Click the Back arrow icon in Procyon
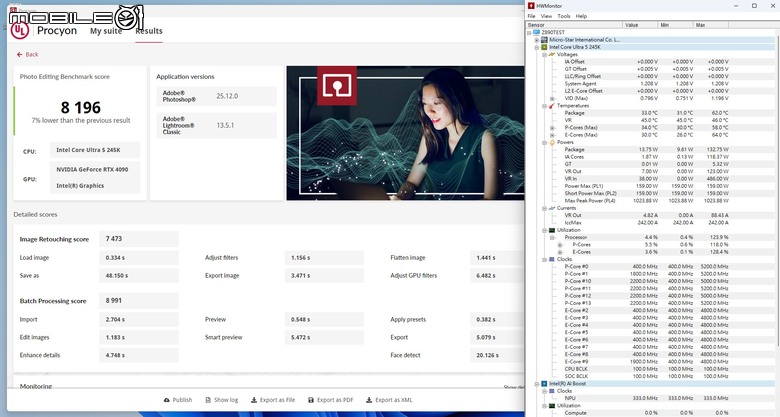The width and height of the screenshot is (780, 417). tap(19, 54)
